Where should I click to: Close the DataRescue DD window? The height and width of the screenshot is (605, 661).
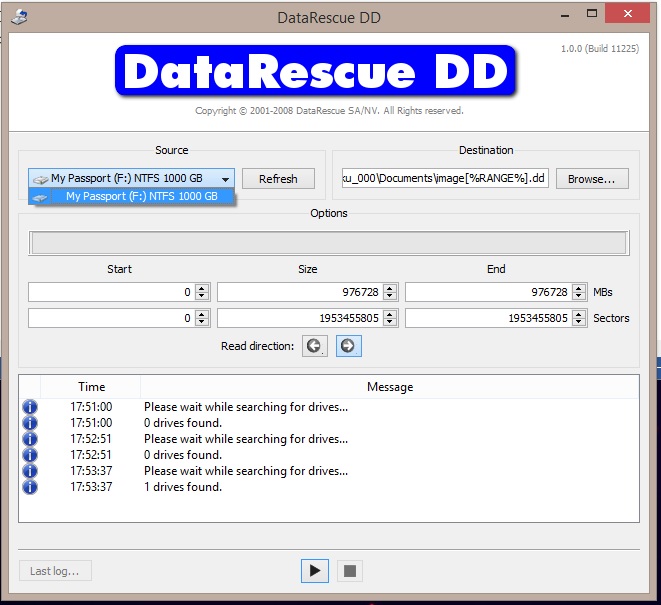click(x=627, y=13)
